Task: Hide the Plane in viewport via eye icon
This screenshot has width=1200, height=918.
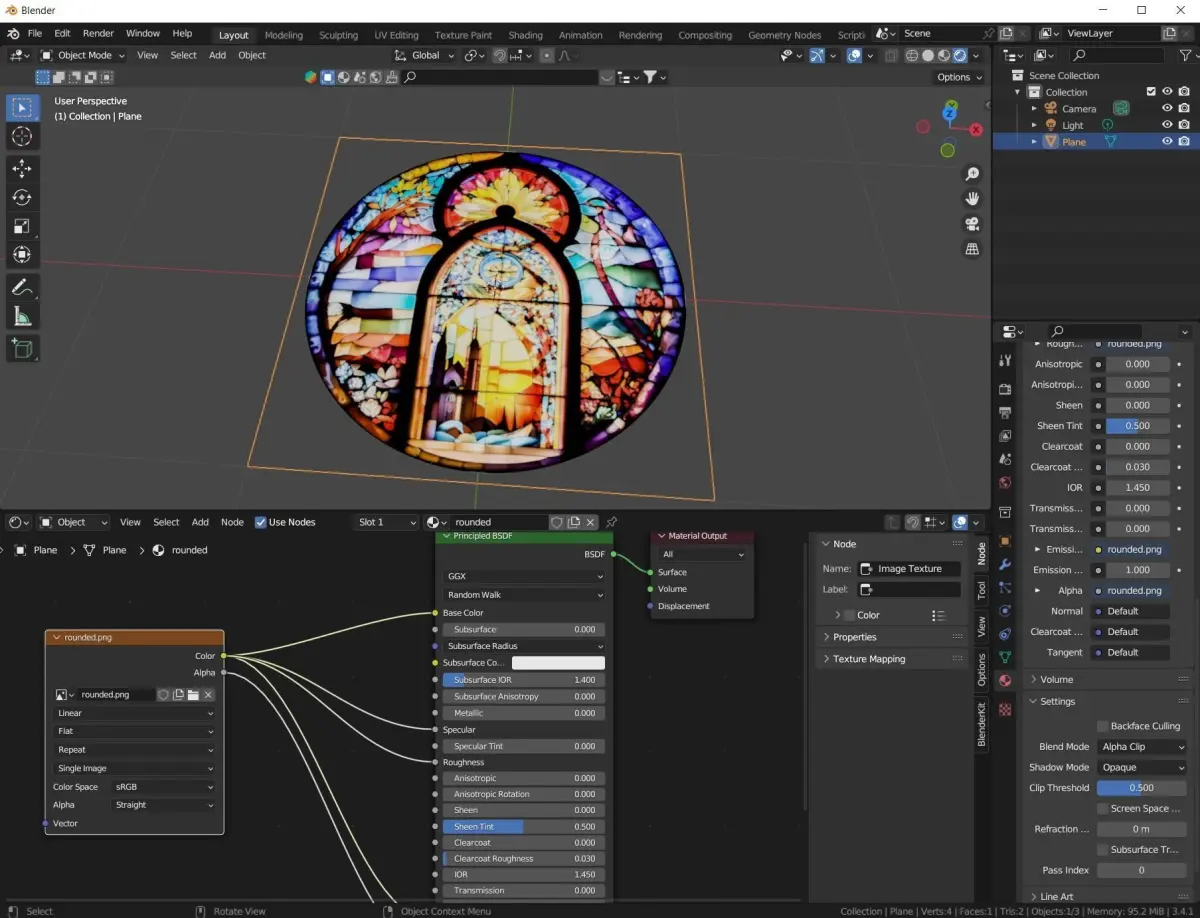Action: pyautogui.click(x=1166, y=142)
